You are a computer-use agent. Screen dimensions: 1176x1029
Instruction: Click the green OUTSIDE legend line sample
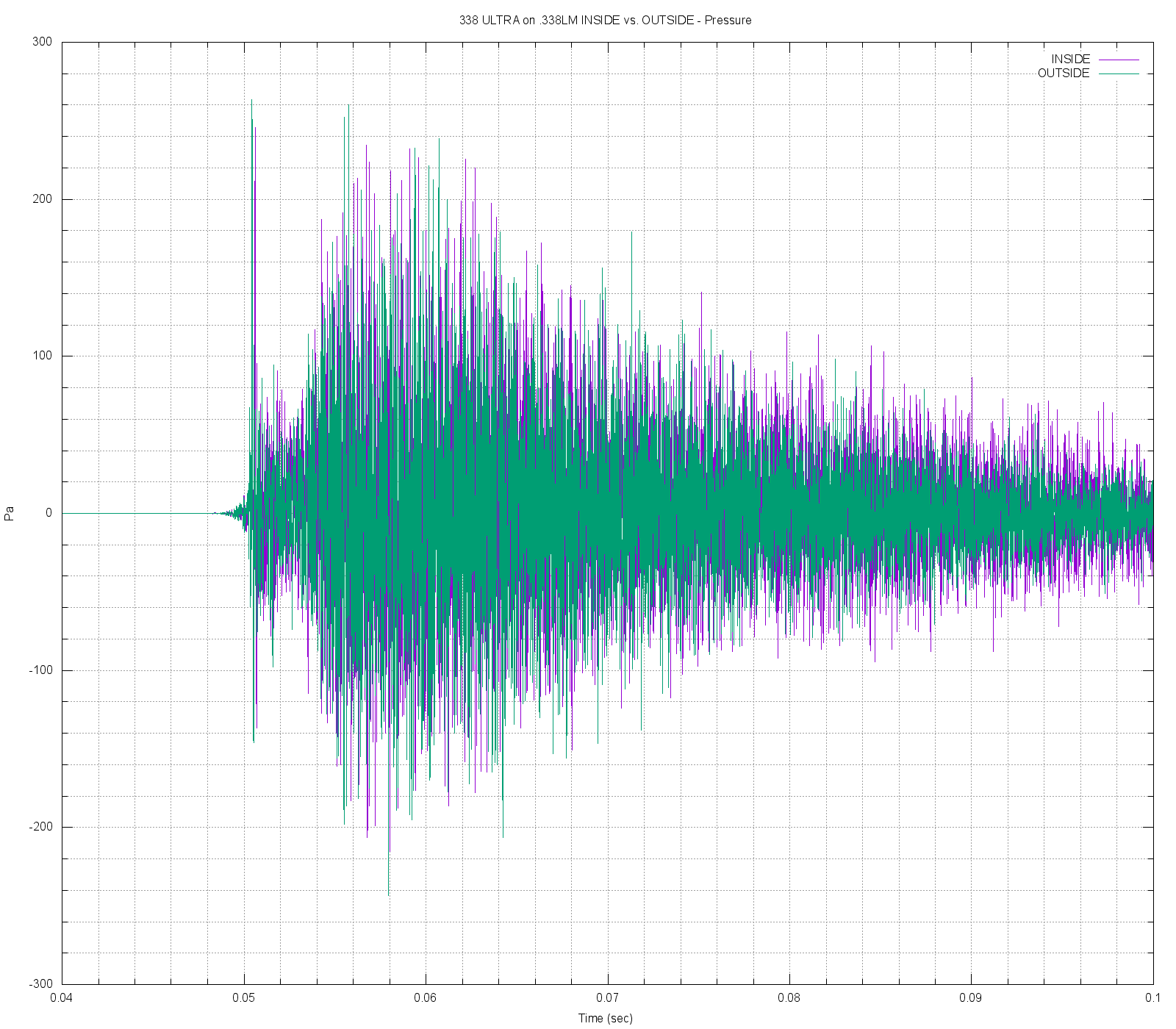click(1118, 73)
